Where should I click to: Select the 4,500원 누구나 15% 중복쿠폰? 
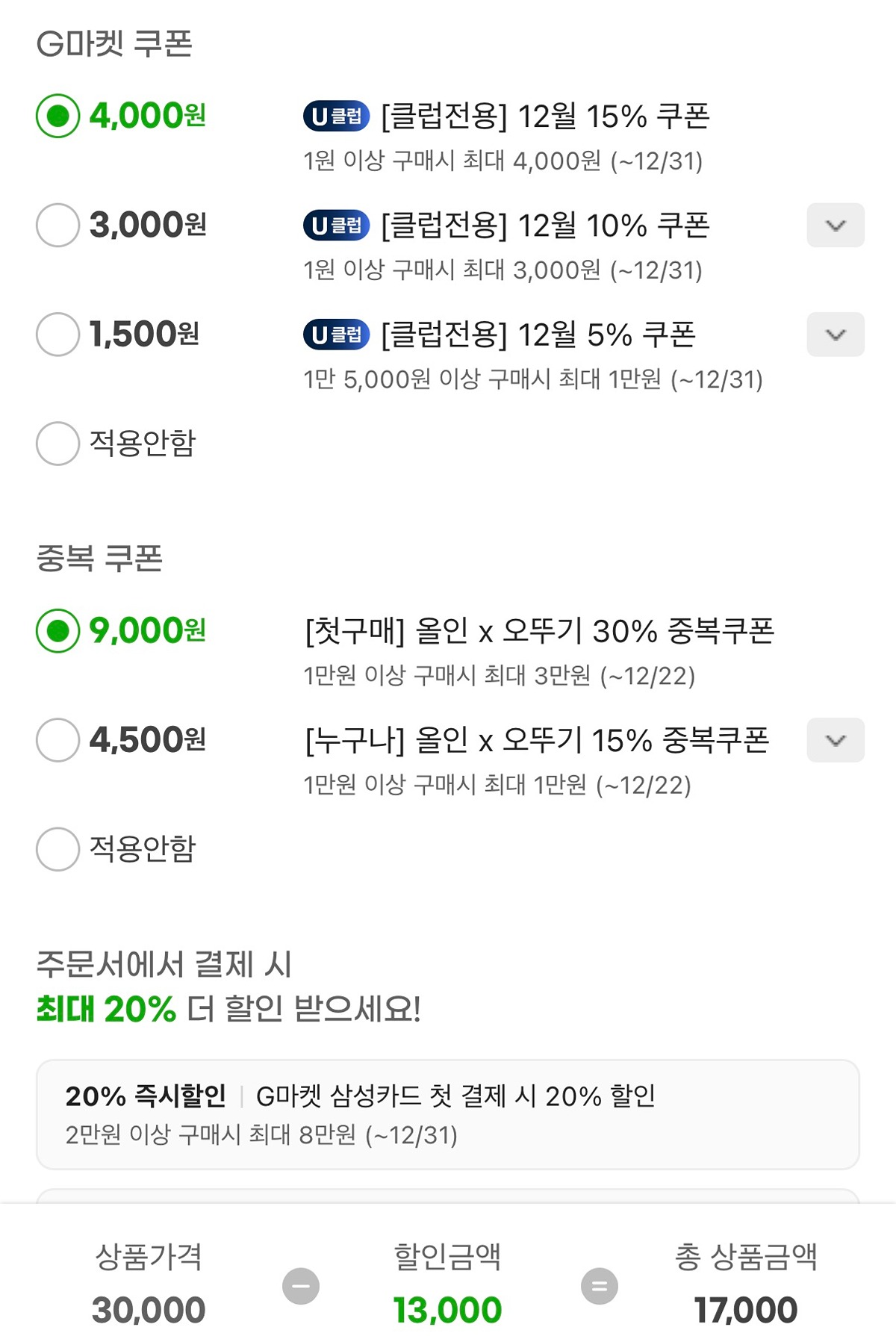point(57,740)
